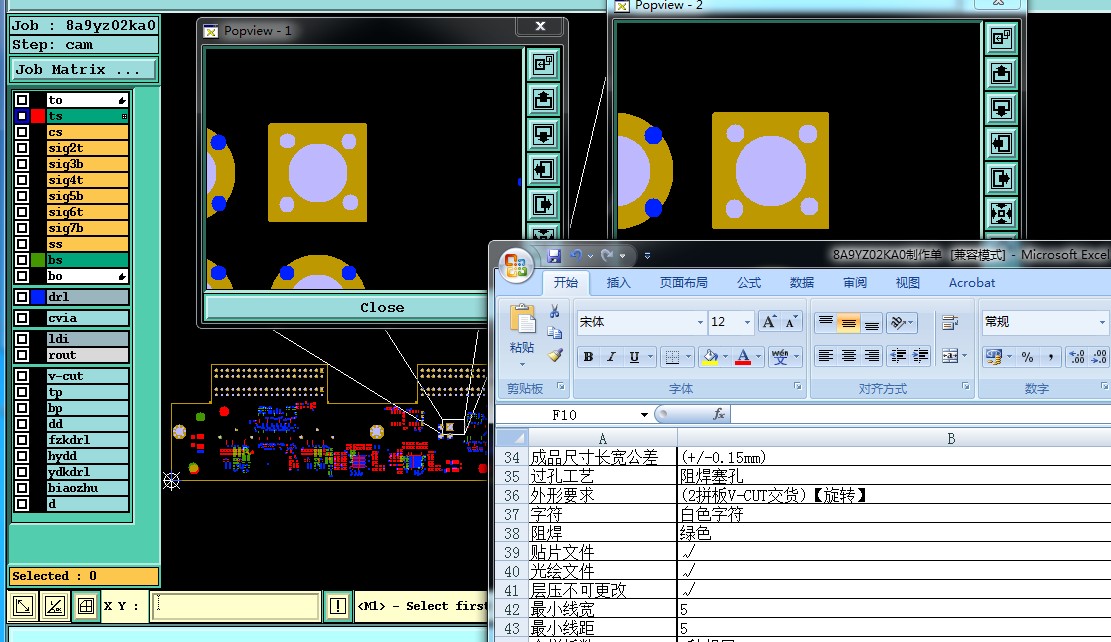Switch to 数据 ribbon tab
Screen dimensions: 1111x642
pos(802,283)
